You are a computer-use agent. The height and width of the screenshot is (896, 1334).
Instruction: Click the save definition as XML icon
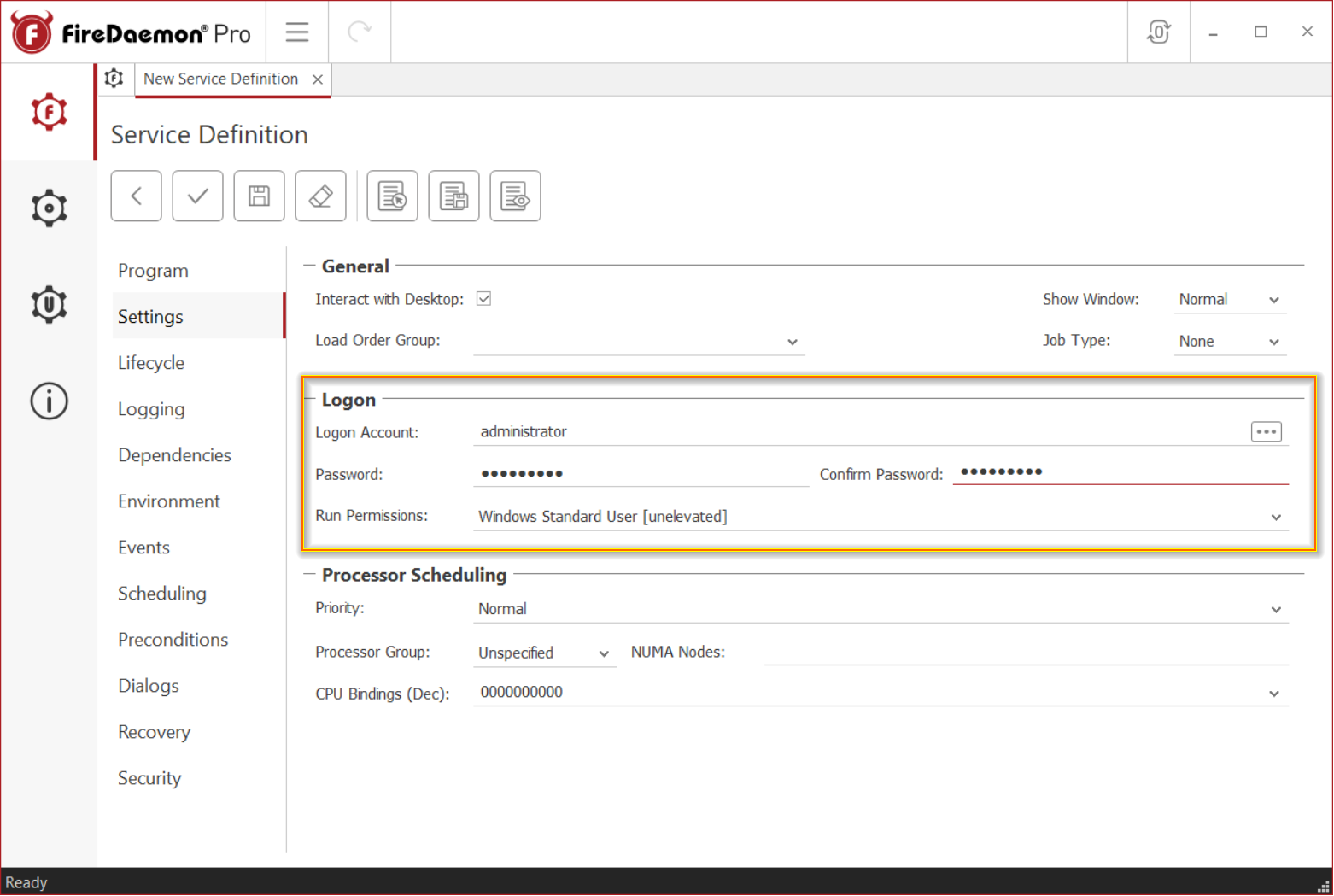click(x=453, y=196)
